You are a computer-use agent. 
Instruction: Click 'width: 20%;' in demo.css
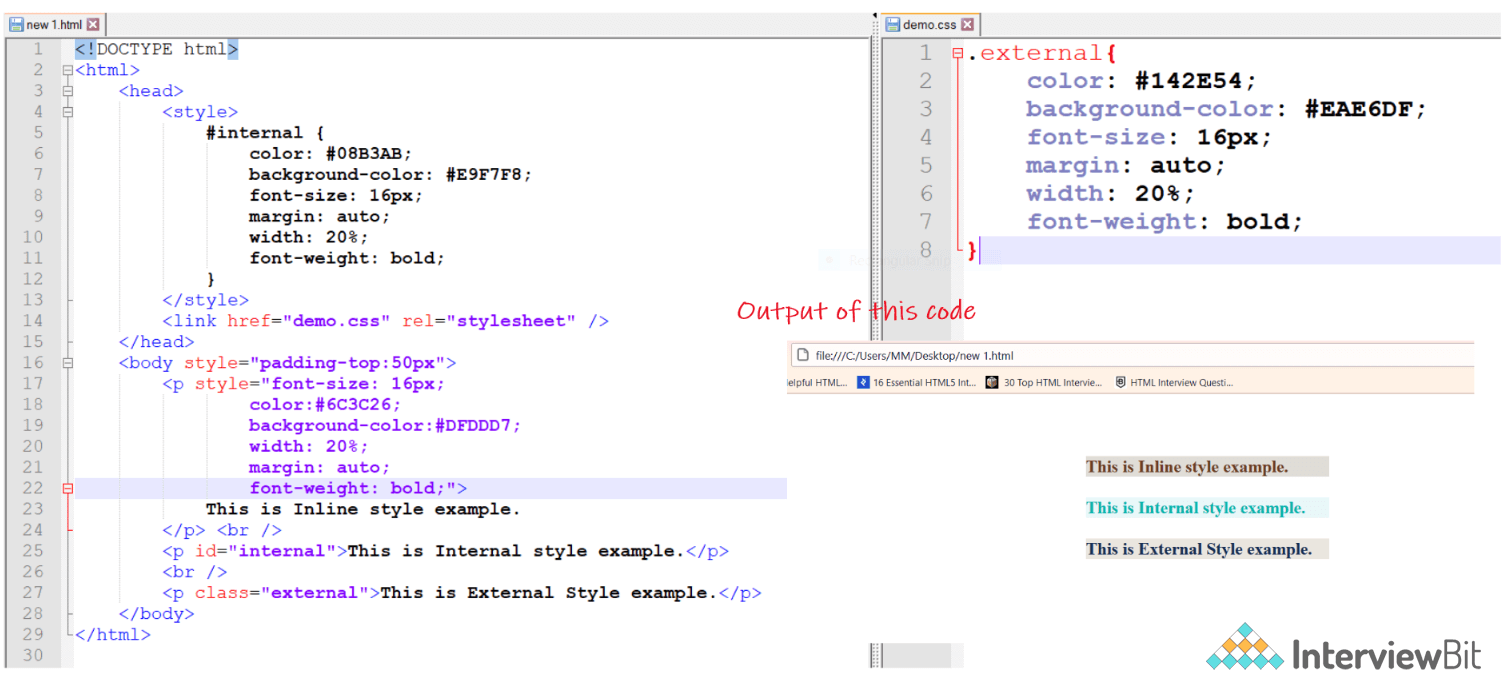click(1111, 193)
